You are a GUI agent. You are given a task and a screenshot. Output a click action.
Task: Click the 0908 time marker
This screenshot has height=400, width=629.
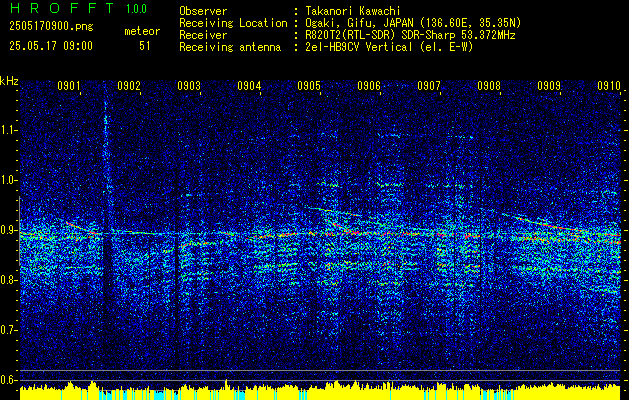489,85
